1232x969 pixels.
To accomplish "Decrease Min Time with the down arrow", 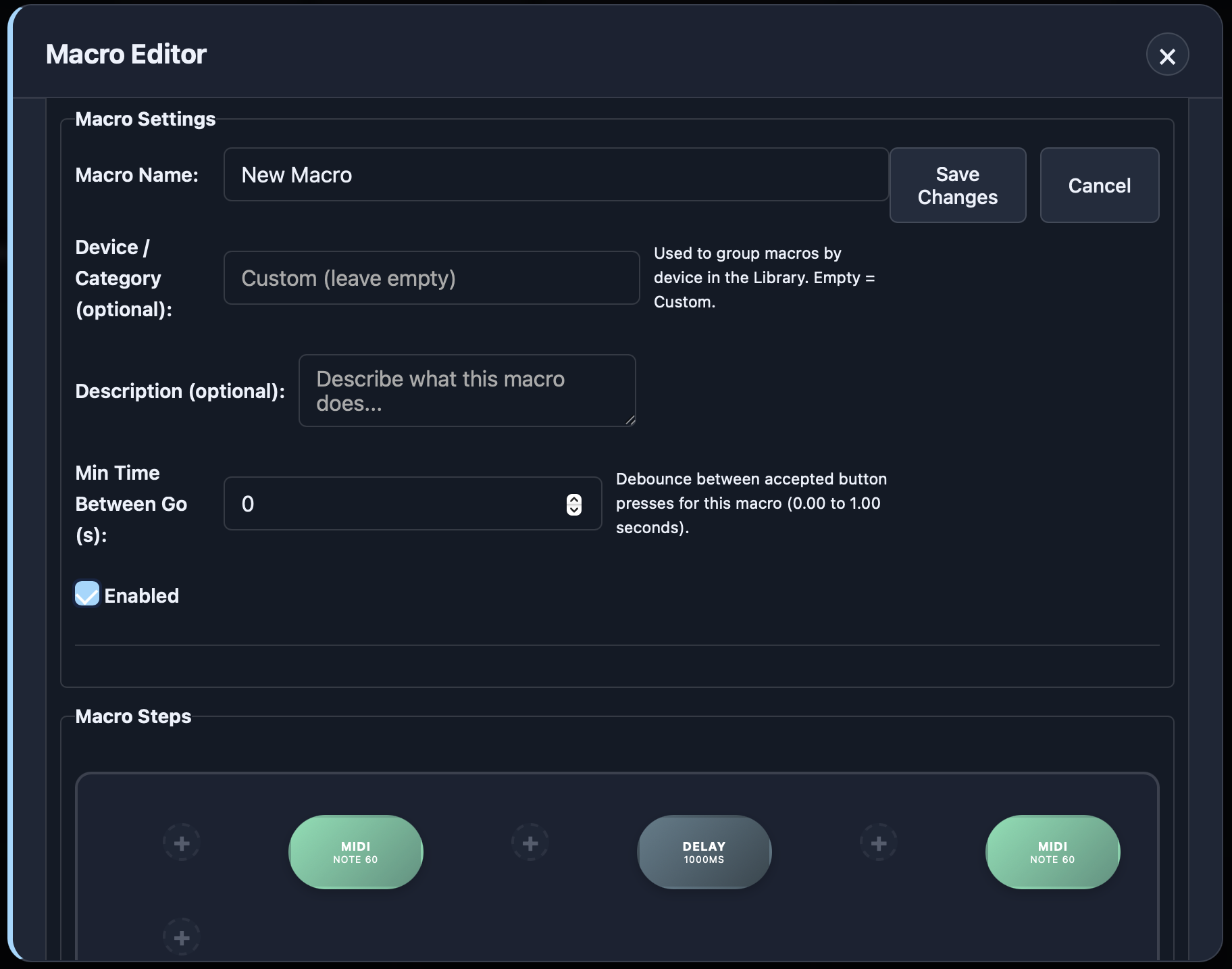I will 574,510.
